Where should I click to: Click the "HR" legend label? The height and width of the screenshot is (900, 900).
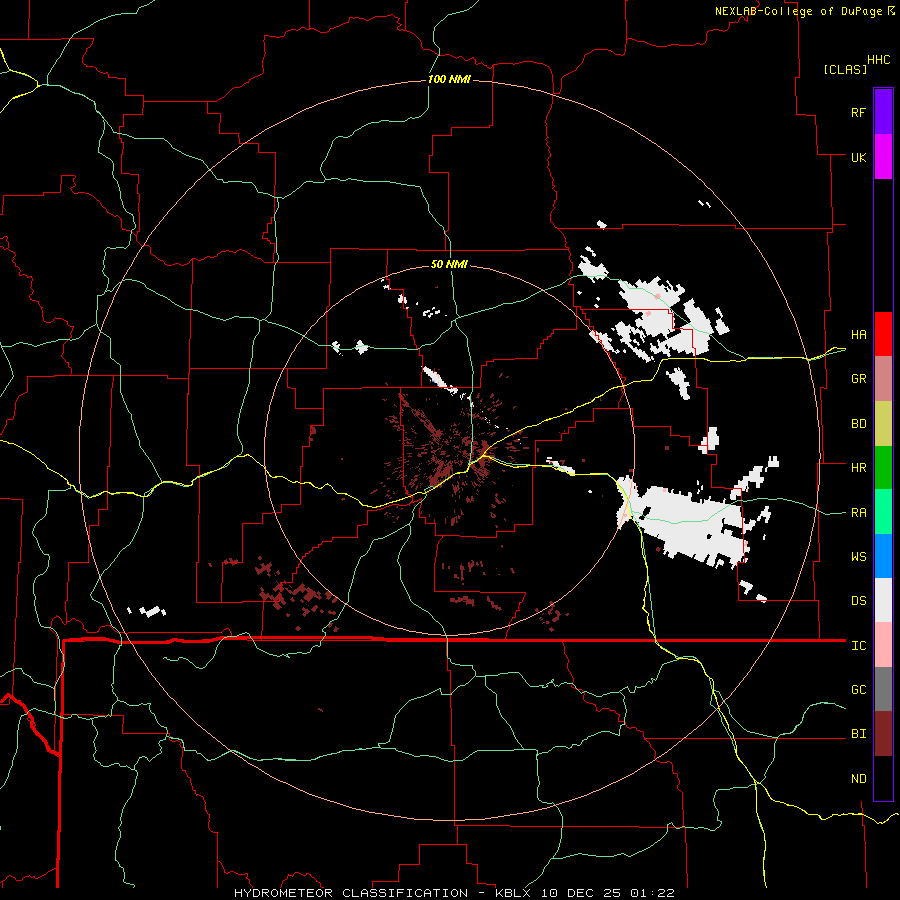click(x=859, y=468)
